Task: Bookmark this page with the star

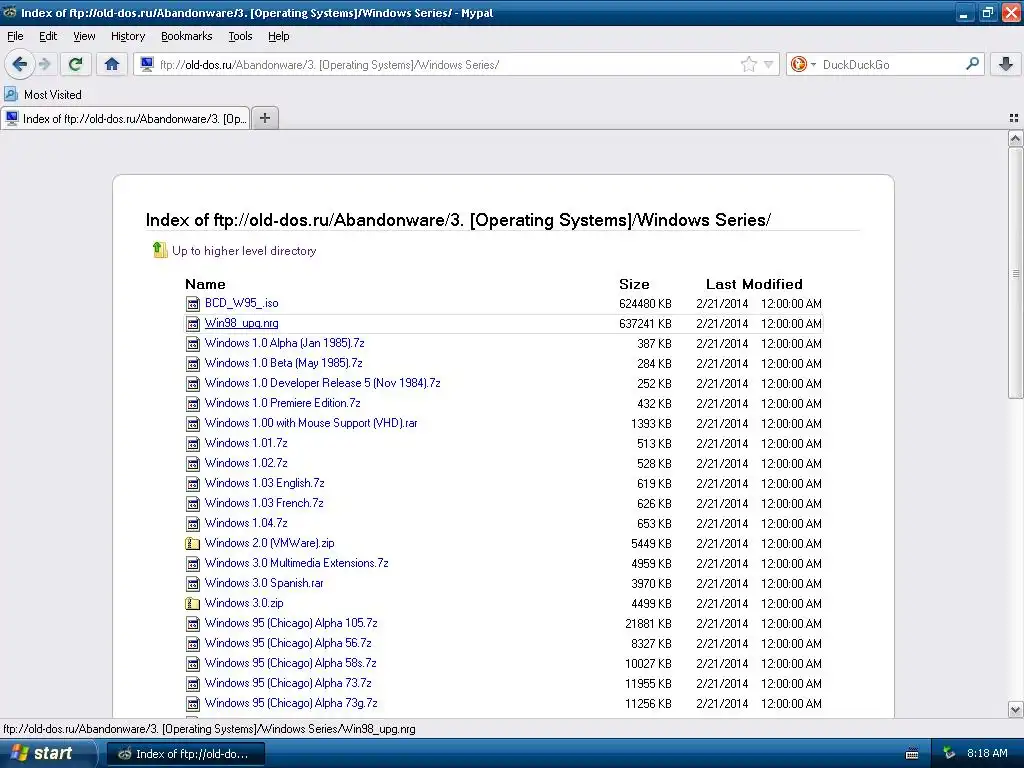Action: point(748,64)
